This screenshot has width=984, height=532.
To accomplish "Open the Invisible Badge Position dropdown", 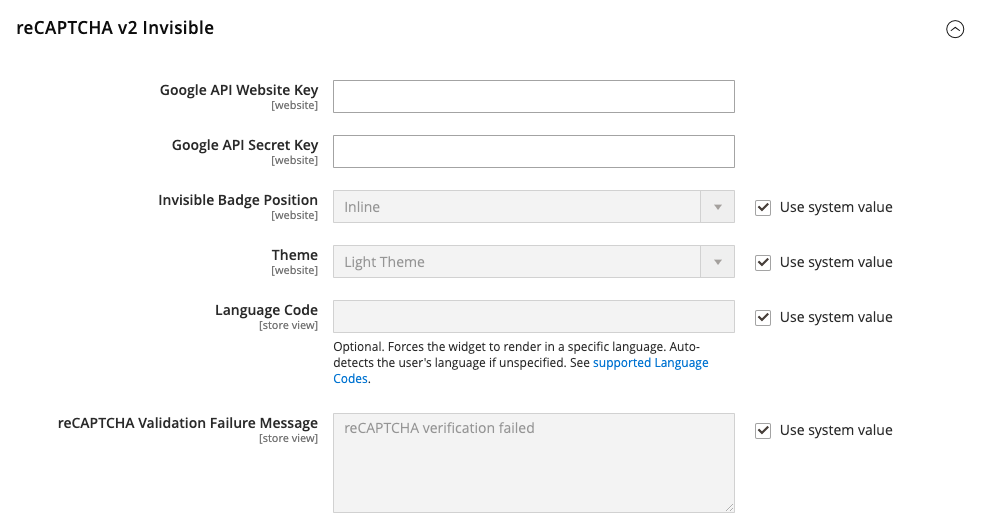I will click(533, 207).
